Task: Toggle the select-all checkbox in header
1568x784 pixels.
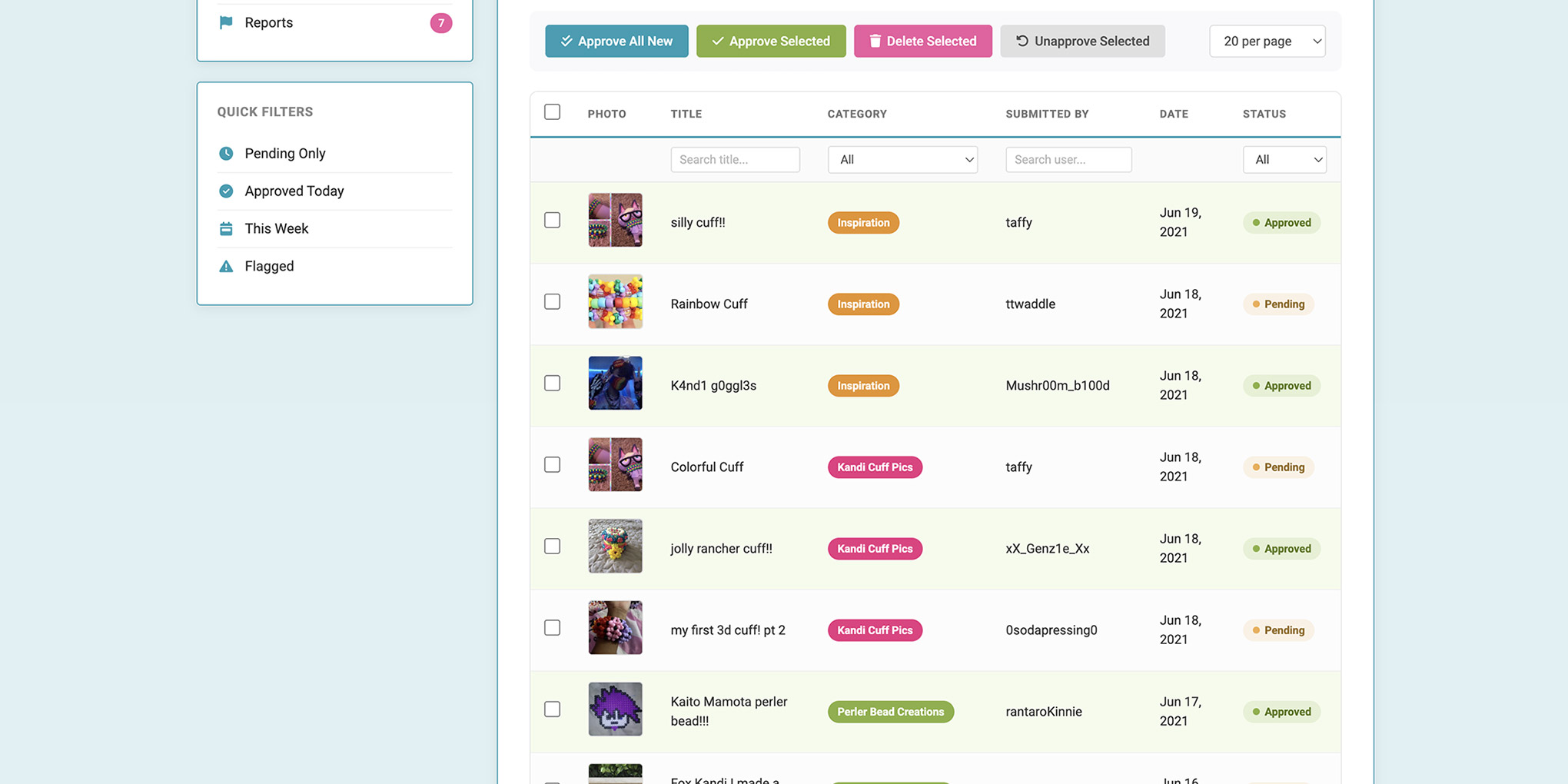Action: coord(552,112)
